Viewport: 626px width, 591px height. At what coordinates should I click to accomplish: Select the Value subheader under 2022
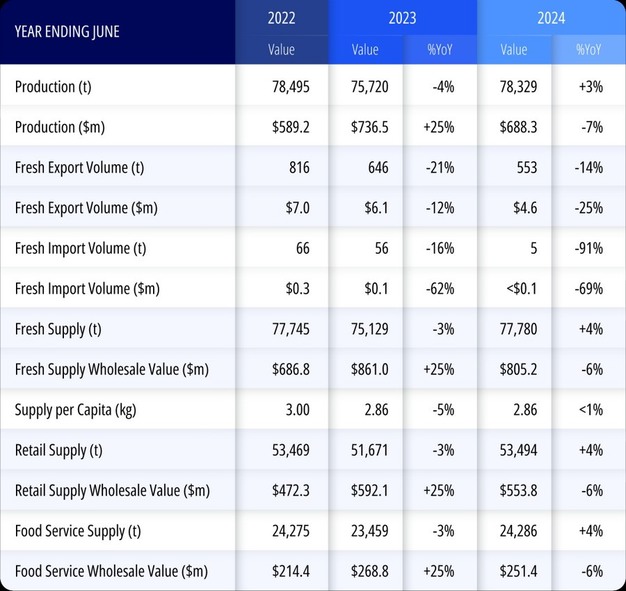(281, 50)
